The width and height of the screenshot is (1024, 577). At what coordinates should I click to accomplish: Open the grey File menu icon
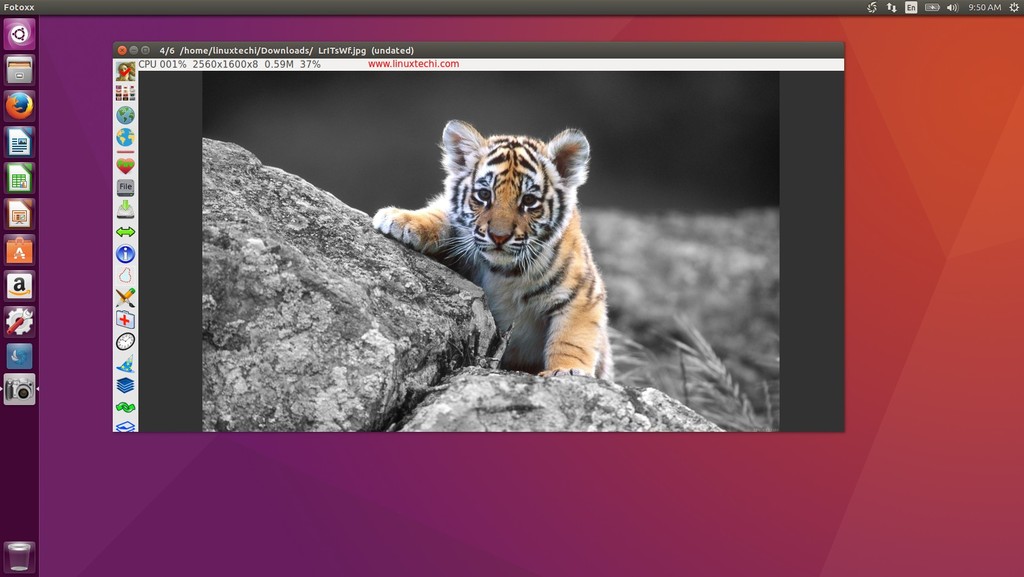125,187
